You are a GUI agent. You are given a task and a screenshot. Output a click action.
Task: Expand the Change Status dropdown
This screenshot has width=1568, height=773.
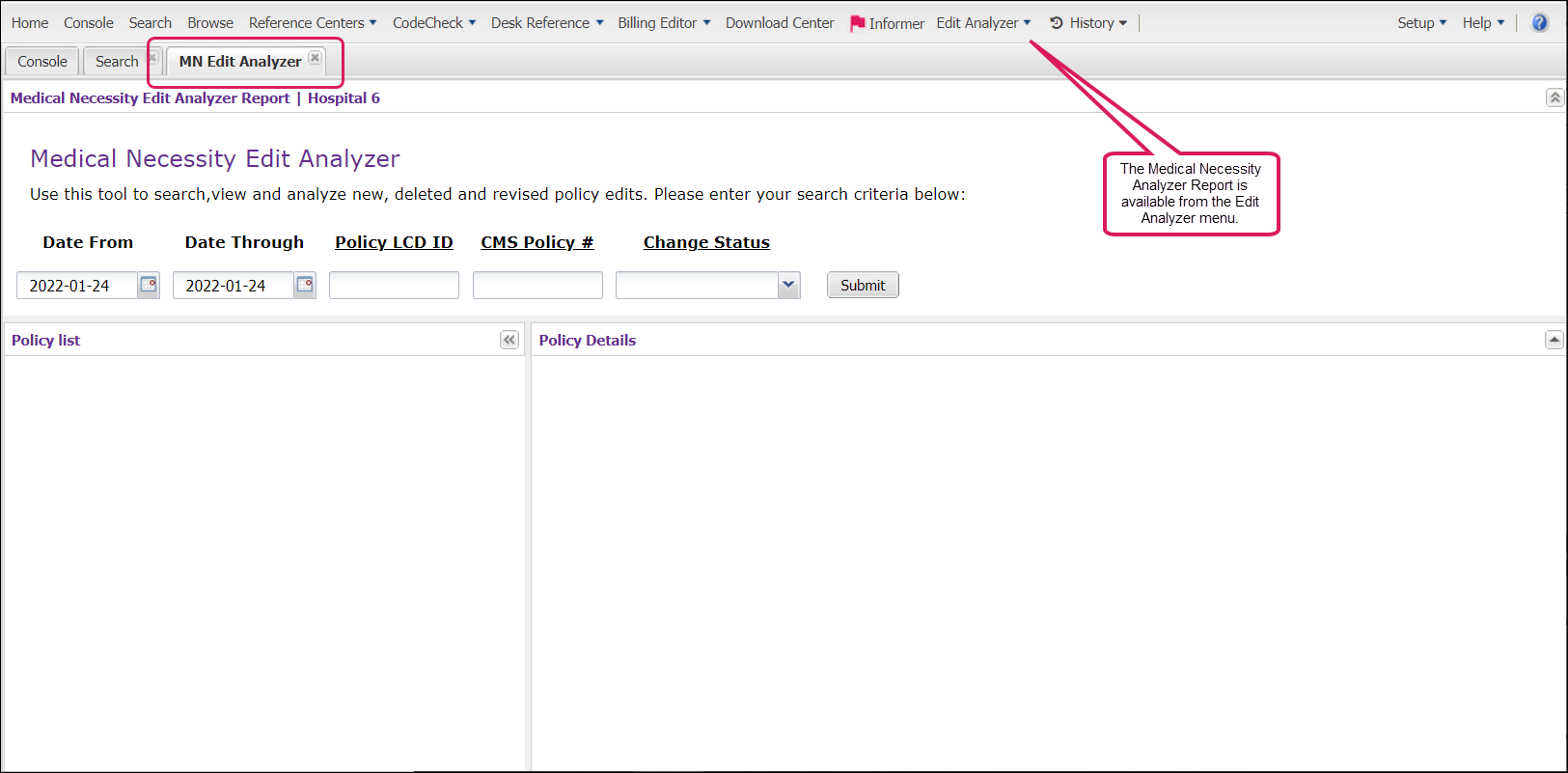788,285
